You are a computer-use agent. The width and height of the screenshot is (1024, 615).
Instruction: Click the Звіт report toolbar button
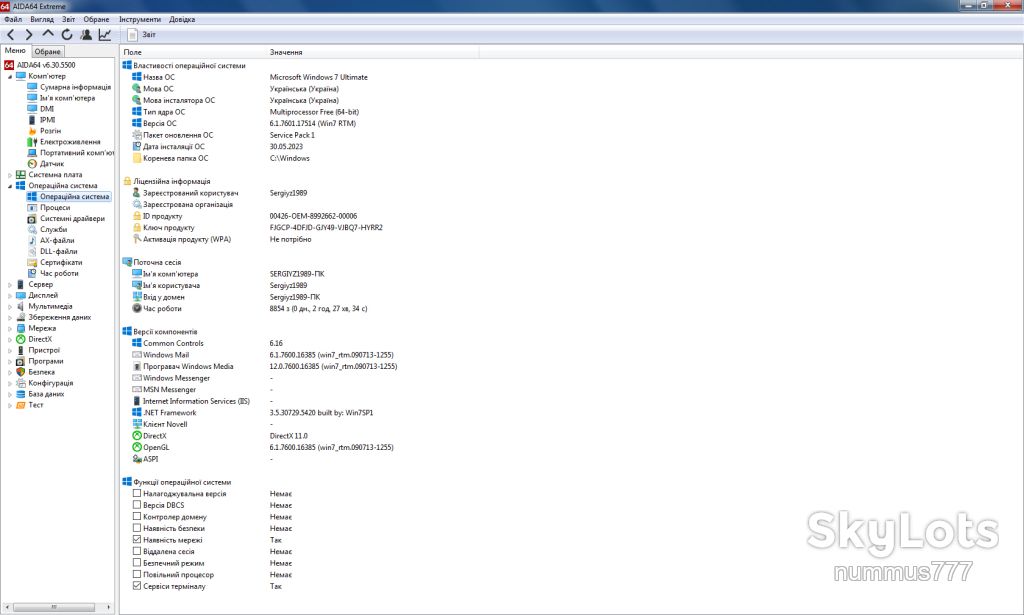(x=142, y=35)
